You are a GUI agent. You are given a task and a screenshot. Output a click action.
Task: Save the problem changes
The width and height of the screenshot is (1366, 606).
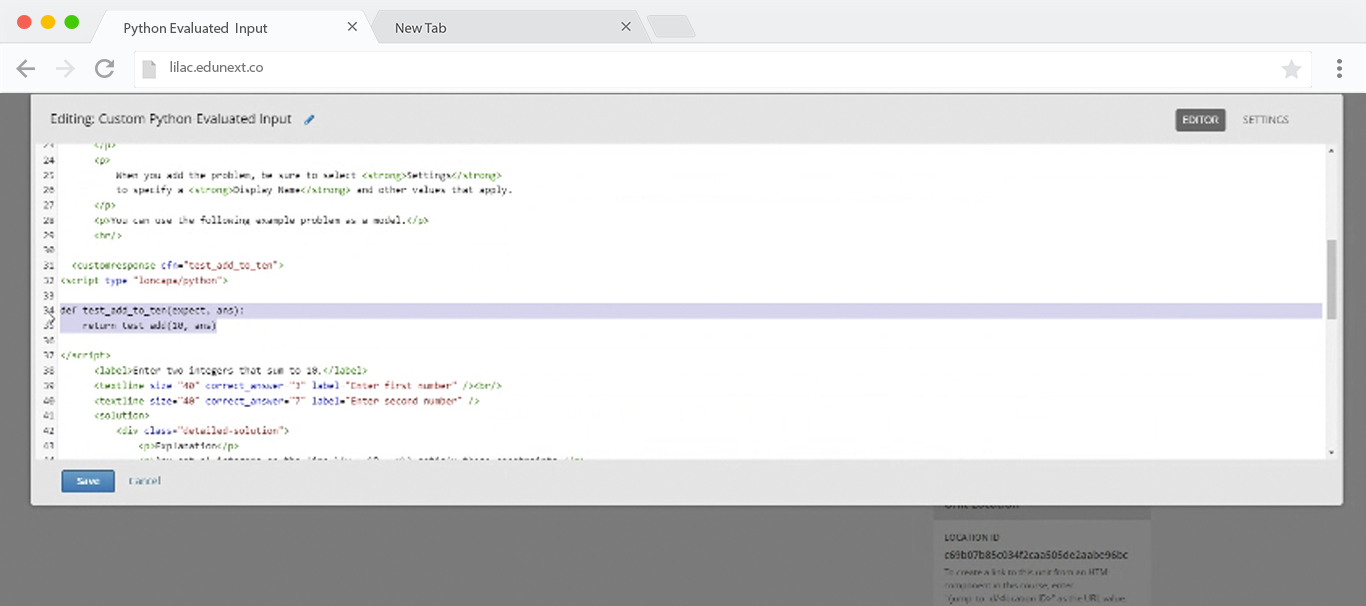click(88, 481)
